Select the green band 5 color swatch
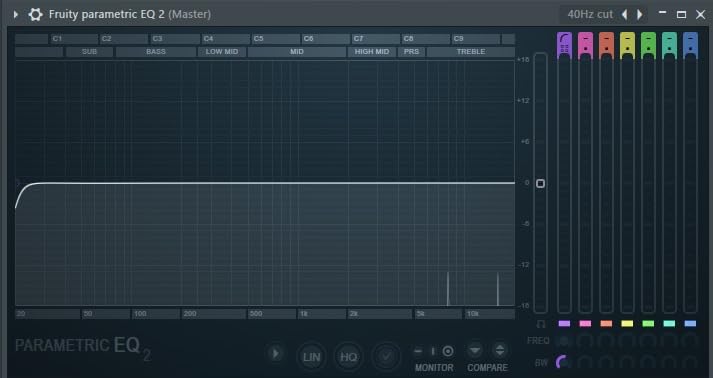713x378 pixels. (x=648, y=324)
